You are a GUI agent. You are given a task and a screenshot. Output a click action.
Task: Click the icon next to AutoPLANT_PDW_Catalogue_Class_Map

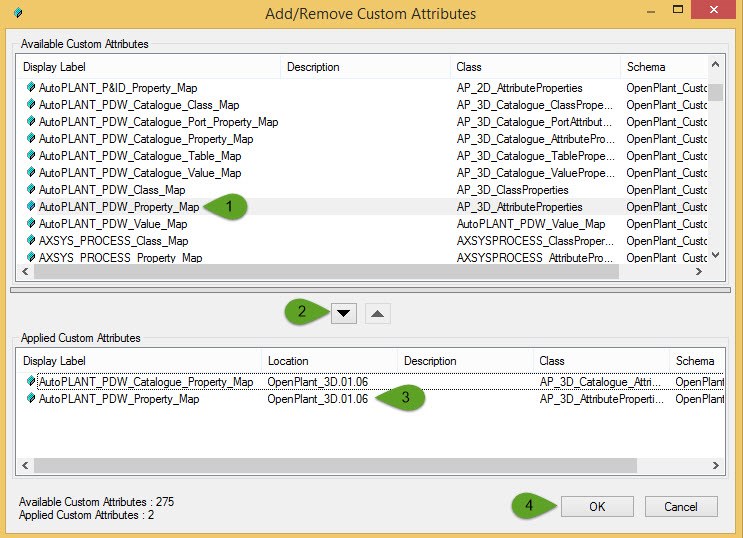click(31, 104)
